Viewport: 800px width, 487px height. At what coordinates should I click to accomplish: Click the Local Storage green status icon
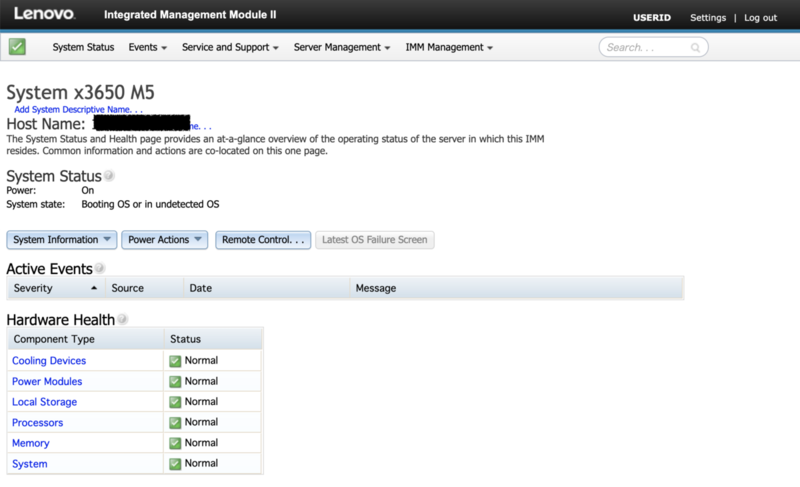(x=175, y=402)
